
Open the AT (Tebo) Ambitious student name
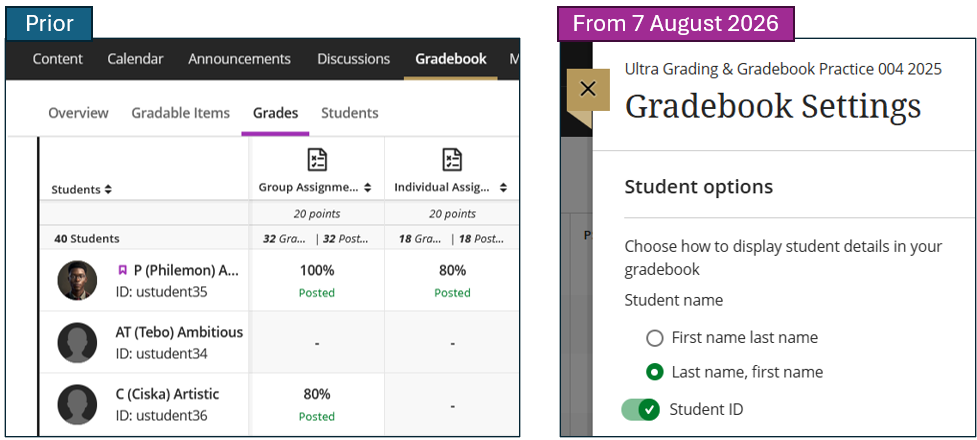[179, 332]
